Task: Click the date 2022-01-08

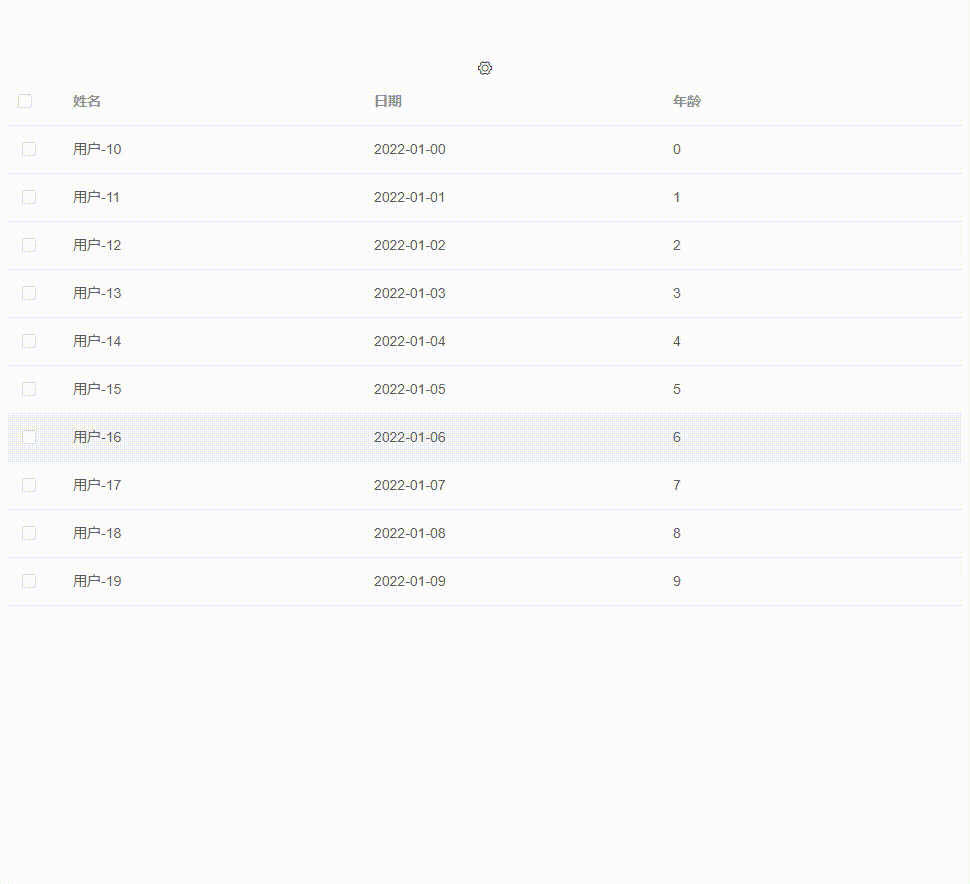Action: 410,533
